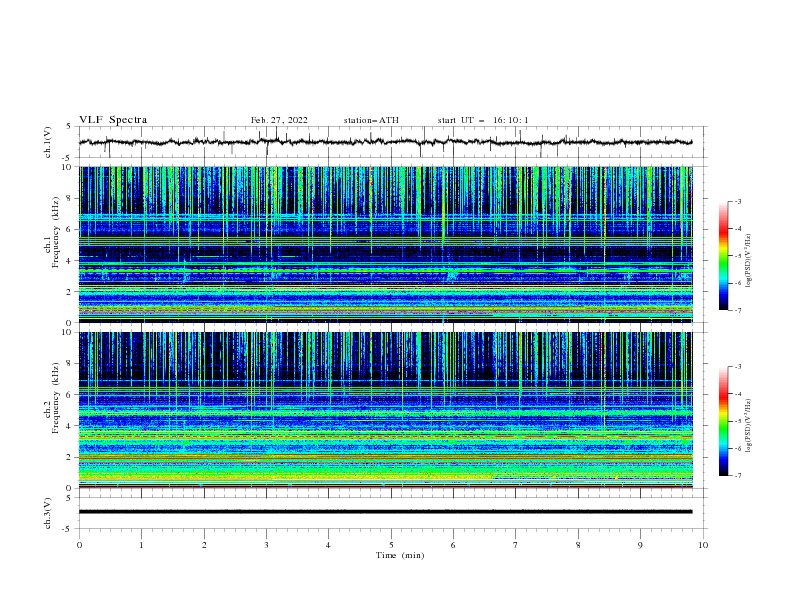The width and height of the screenshot is (792, 612).
Task: Click the 'Time (min)' axis label
Action: 400,555
